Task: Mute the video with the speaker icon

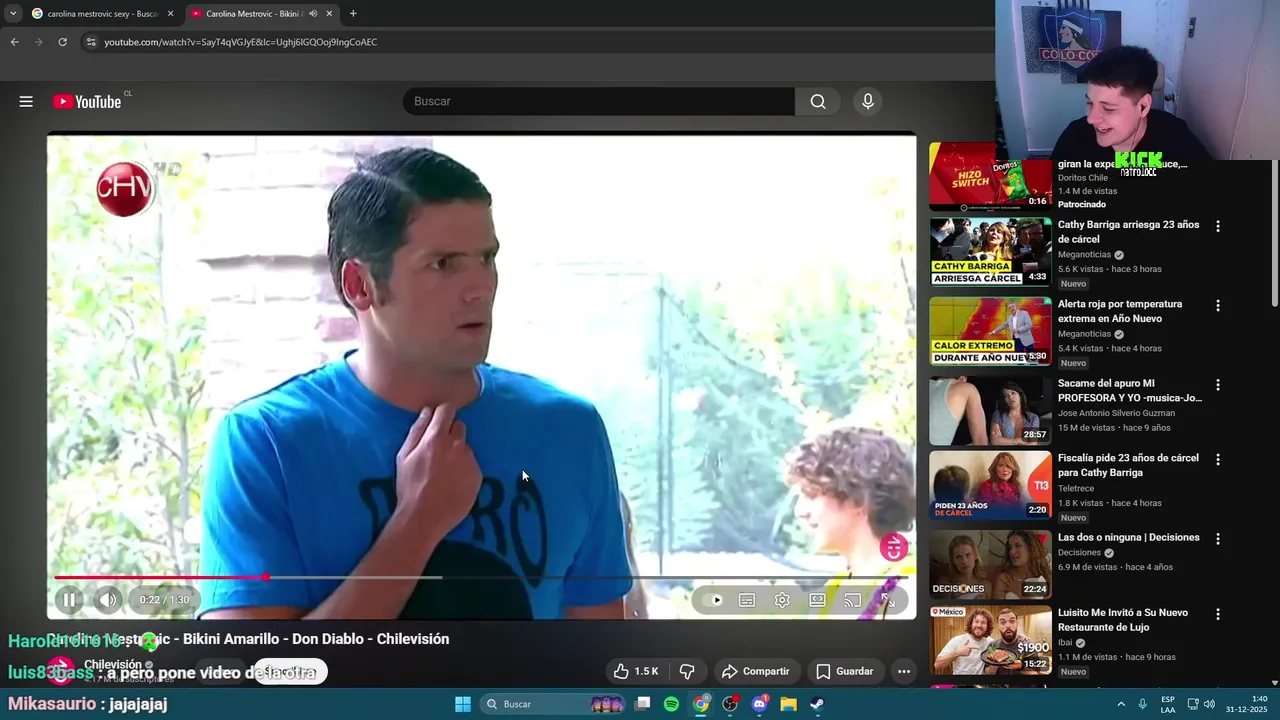Action: click(108, 600)
